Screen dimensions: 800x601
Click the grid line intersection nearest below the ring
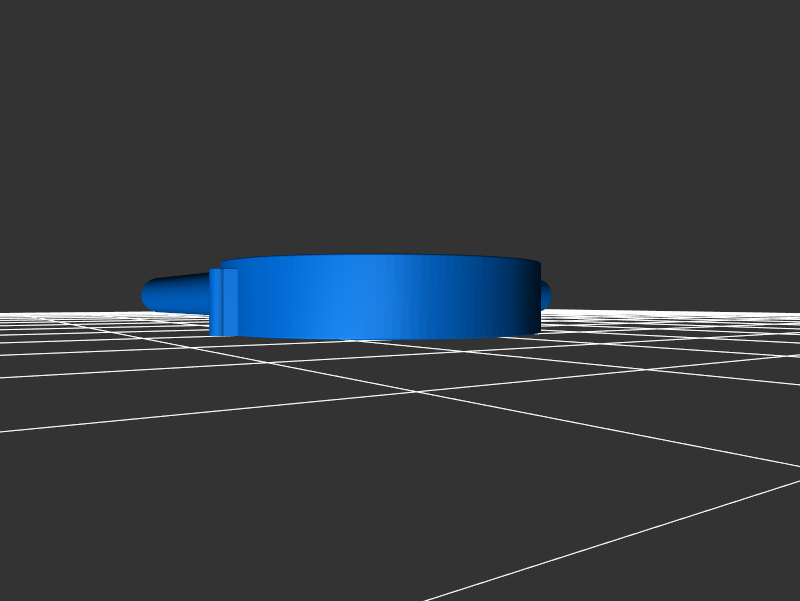[416, 391]
